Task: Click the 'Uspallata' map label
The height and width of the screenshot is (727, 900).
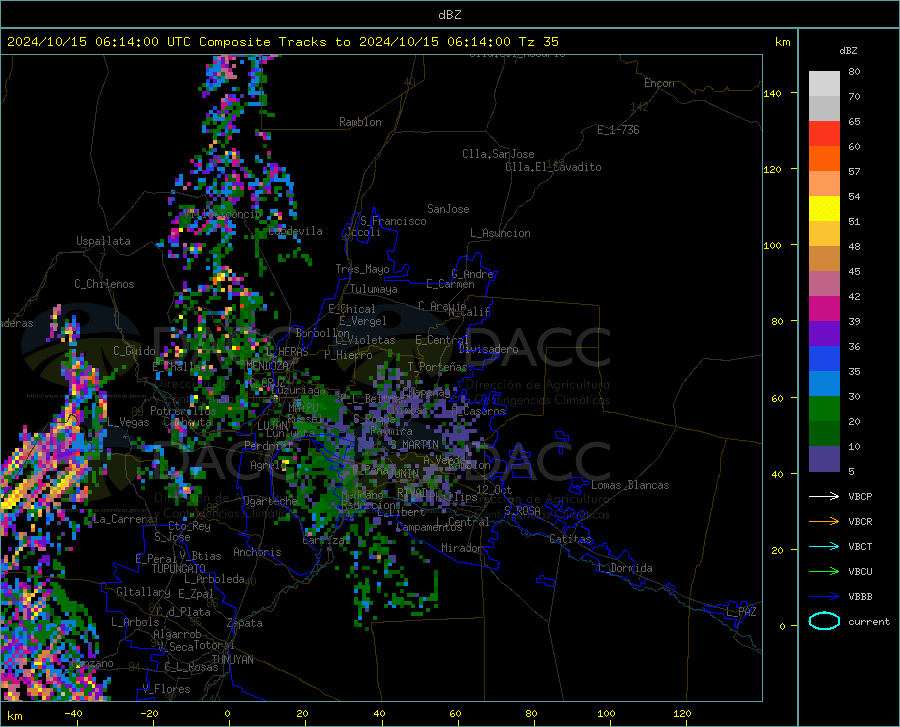Action: pos(103,241)
